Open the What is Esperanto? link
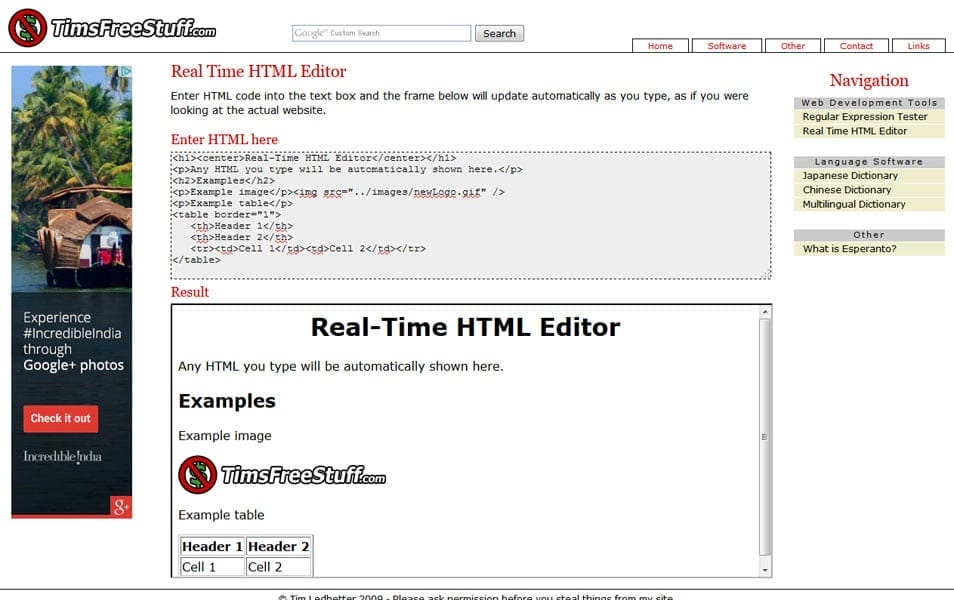The image size is (954, 600). click(x=852, y=248)
